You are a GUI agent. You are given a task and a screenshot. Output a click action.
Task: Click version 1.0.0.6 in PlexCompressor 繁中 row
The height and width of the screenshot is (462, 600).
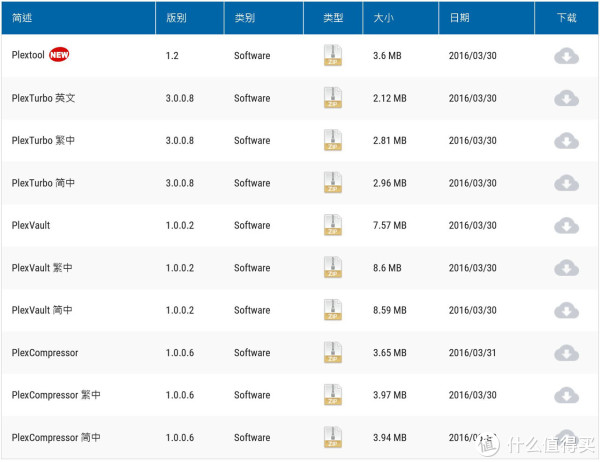coord(179,395)
